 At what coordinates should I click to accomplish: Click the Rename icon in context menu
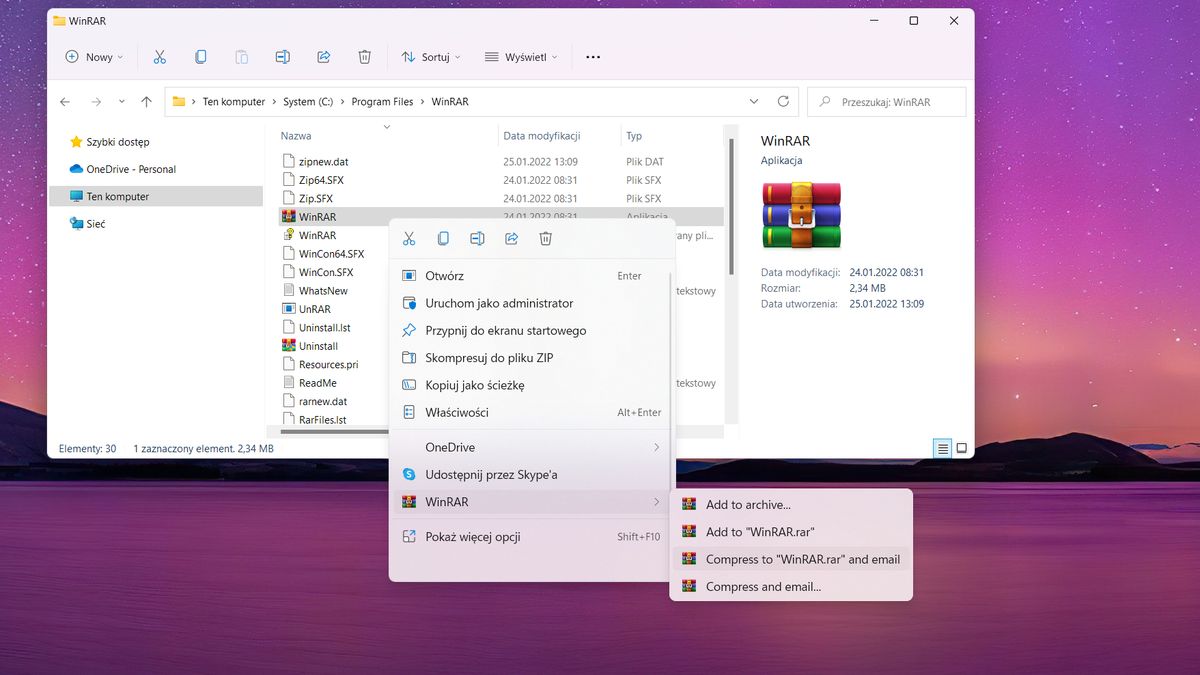[x=477, y=238]
